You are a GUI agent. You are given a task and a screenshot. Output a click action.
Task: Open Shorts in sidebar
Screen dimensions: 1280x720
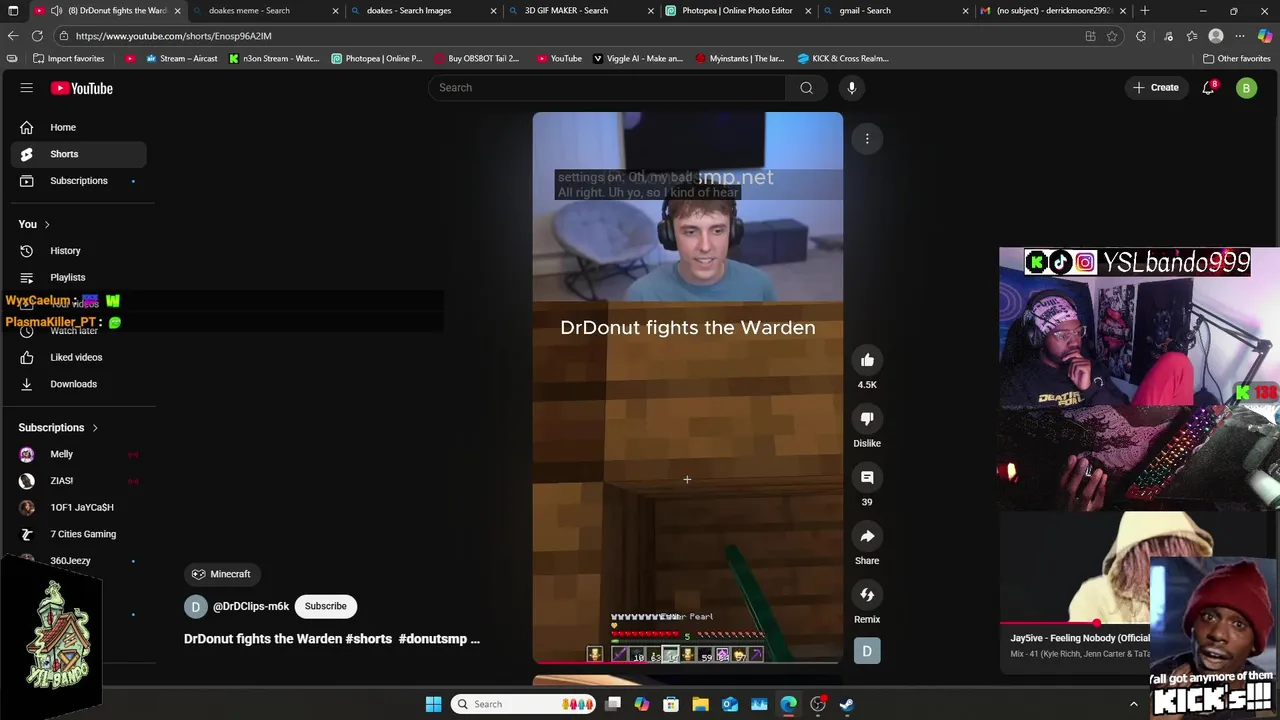[x=78, y=154]
